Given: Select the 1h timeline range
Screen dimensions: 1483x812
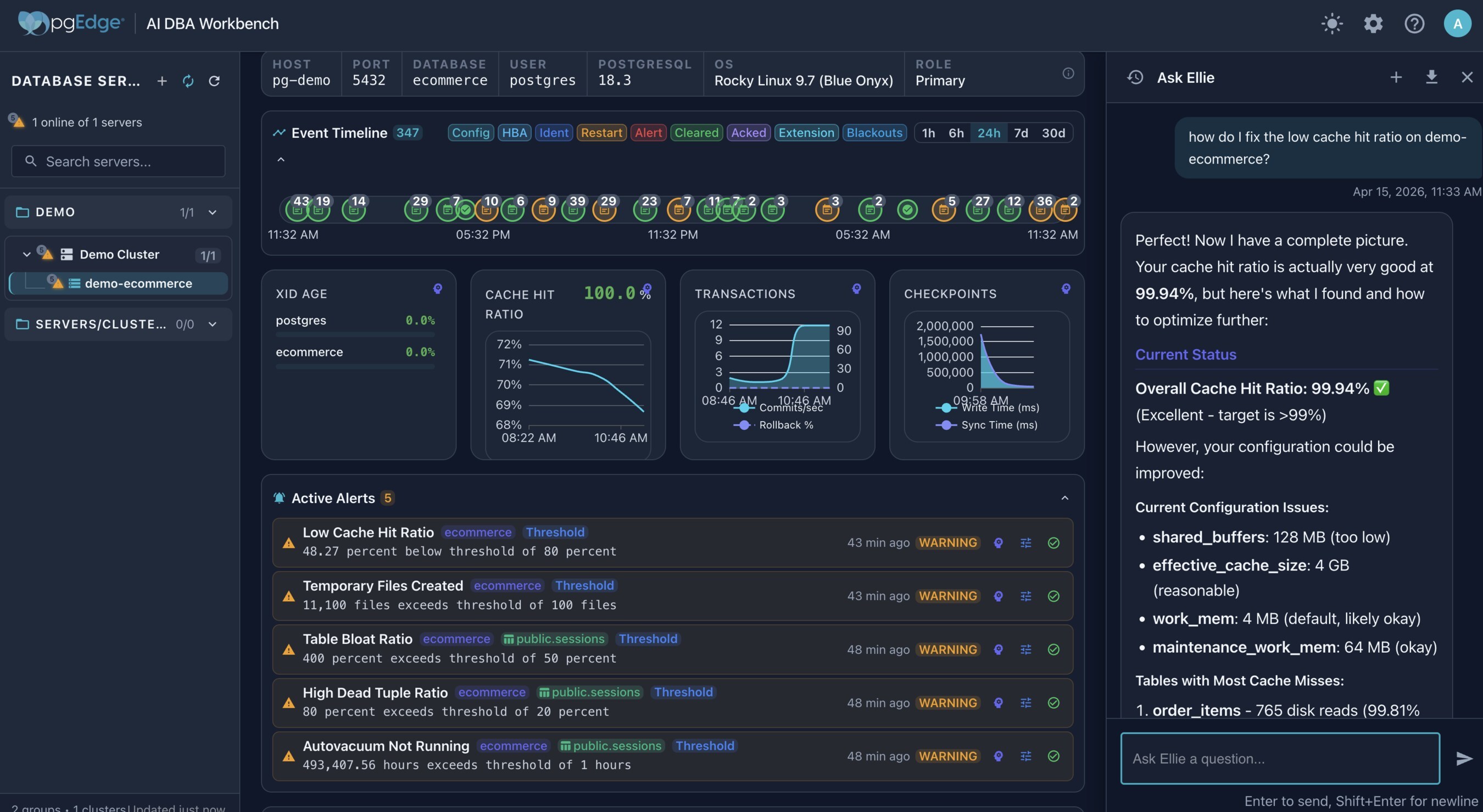Looking at the screenshot, I should (x=928, y=133).
